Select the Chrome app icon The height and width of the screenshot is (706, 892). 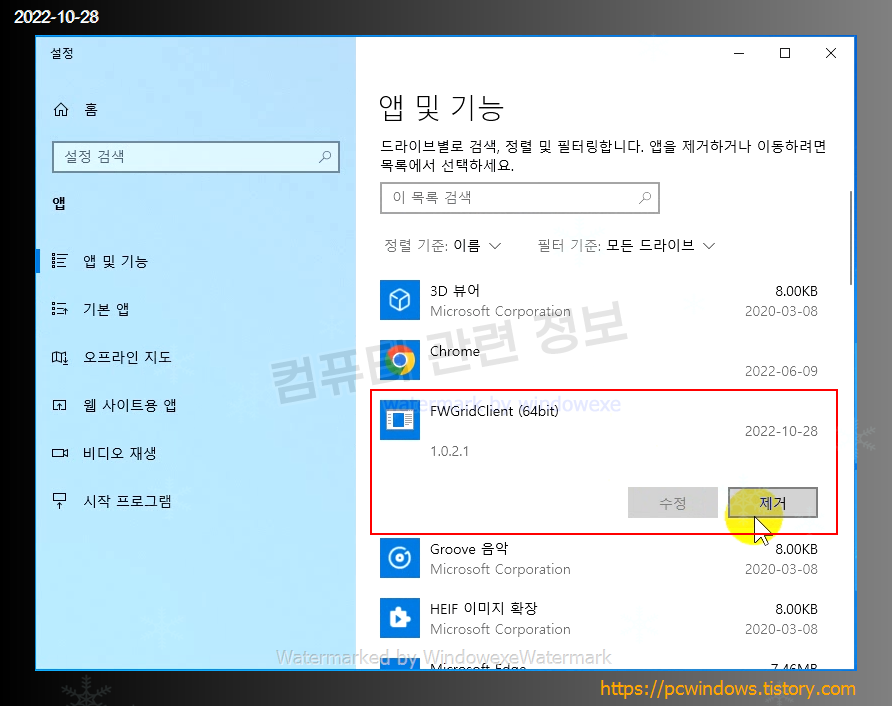tap(400, 360)
